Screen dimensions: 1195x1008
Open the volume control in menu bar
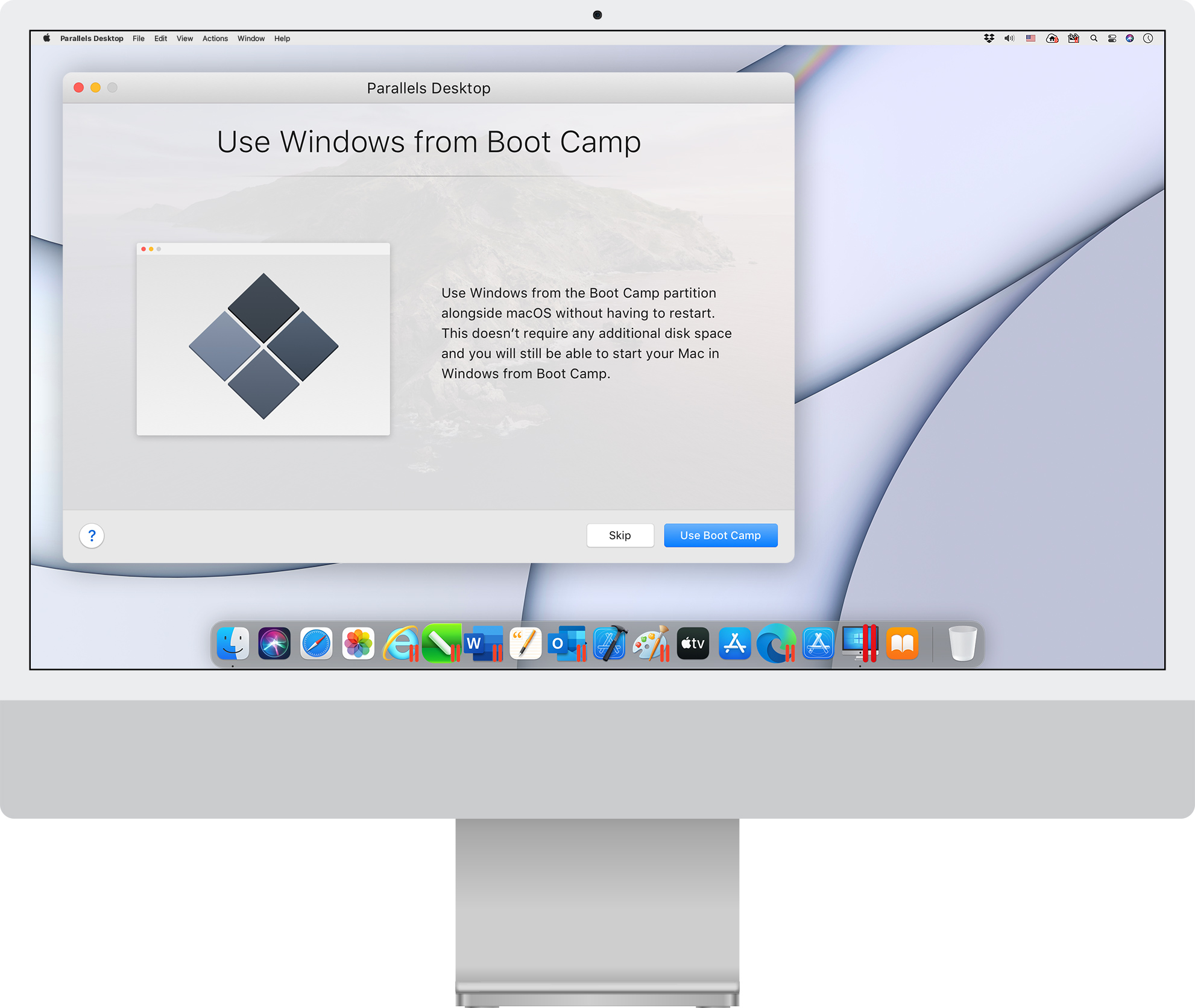pyautogui.click(x=1009, y=38)
